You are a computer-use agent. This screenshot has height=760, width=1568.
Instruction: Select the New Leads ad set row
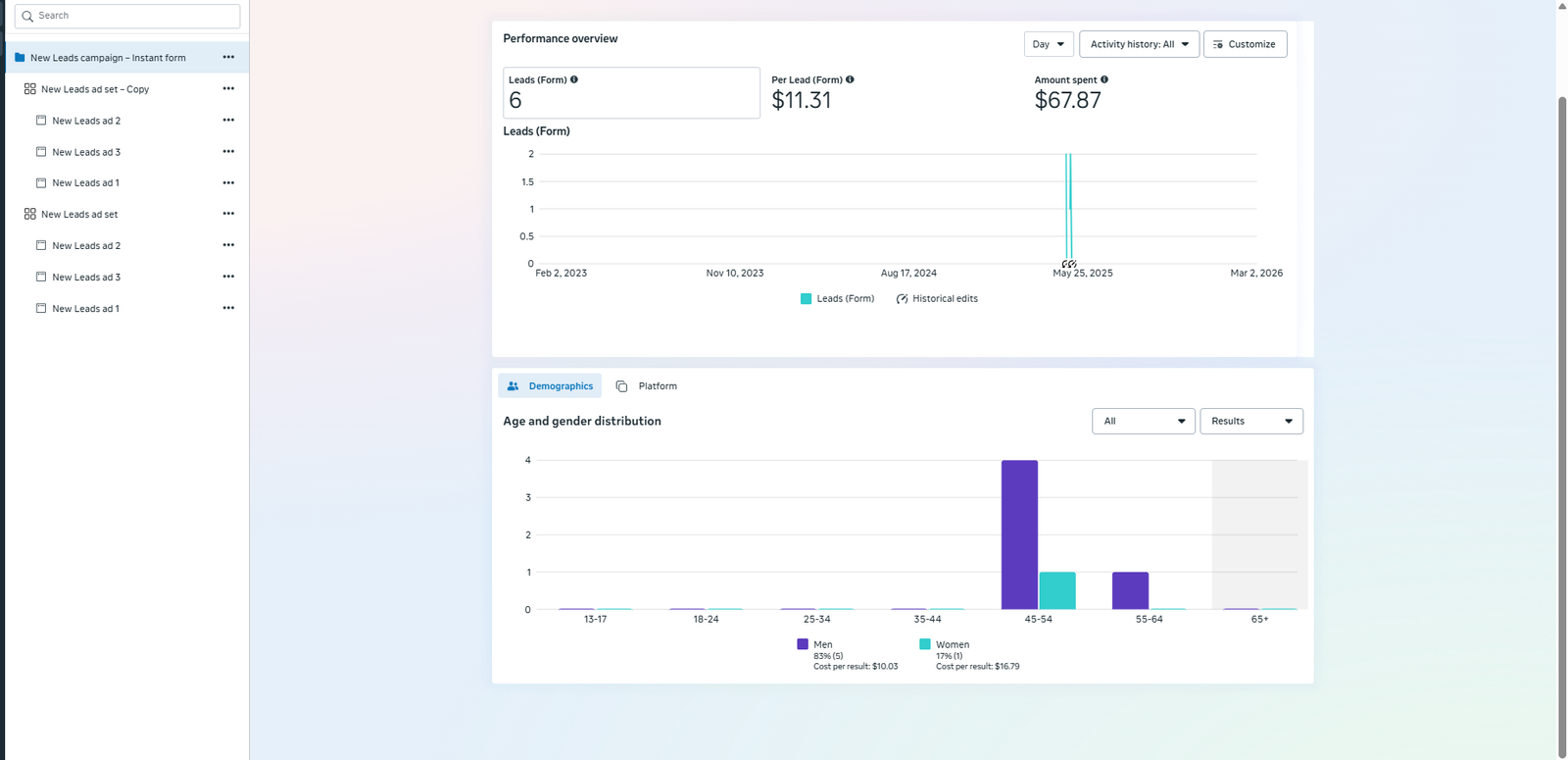click(127, 214)
